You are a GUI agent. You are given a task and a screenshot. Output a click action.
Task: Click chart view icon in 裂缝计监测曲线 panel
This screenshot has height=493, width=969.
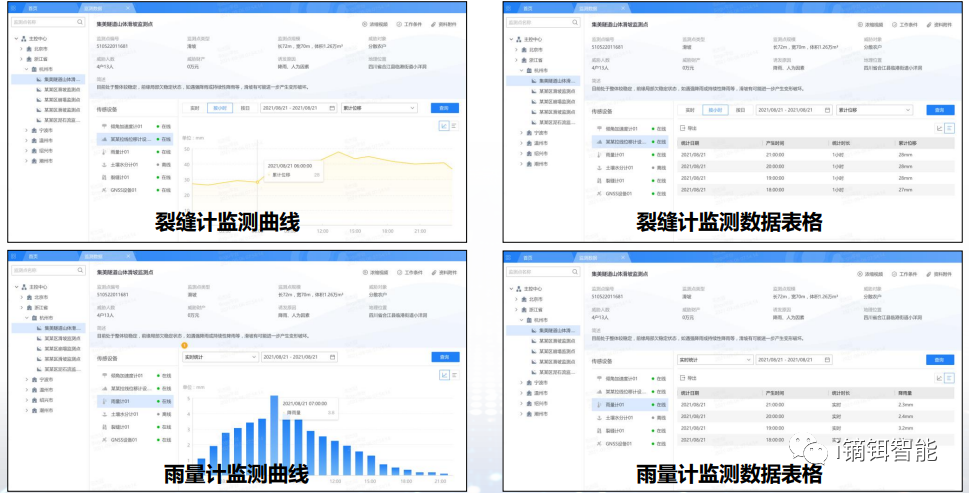[444, 126]
